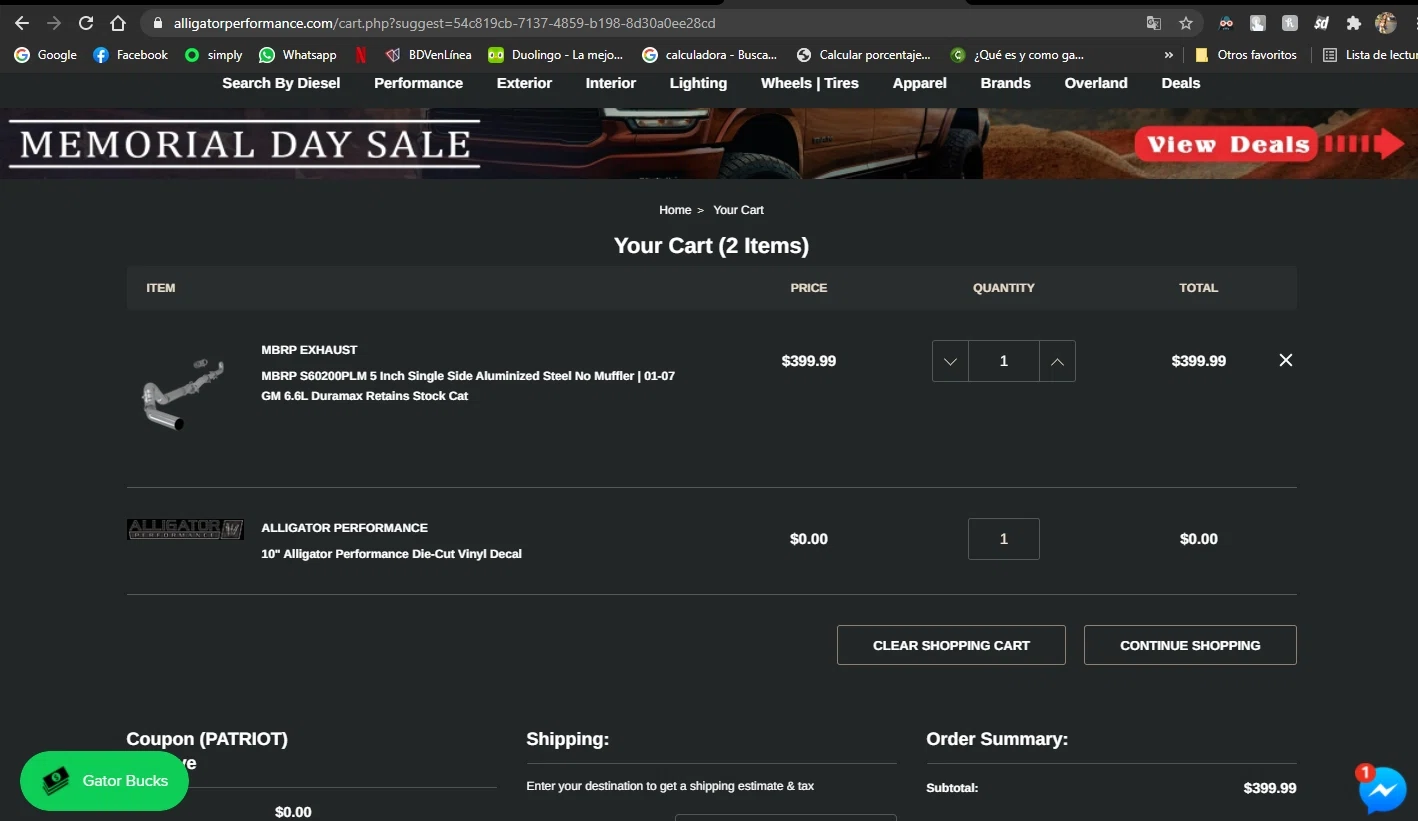1418x821 pixels.
Task: Expand hidden bookmarks with the double chevron
Action: [1168, 55]
